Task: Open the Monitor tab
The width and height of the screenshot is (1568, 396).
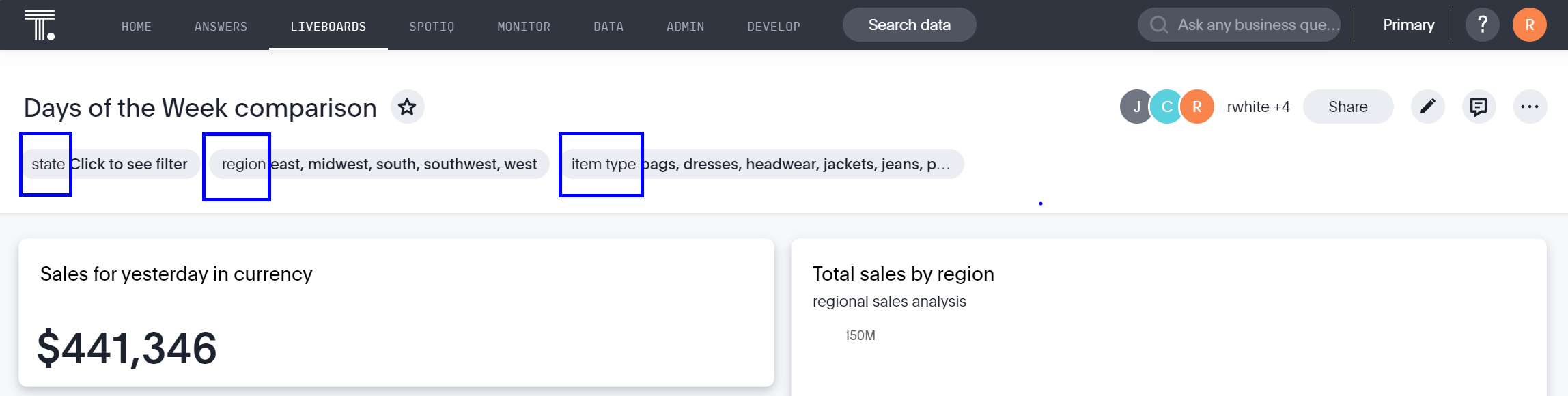Action: 524,26
